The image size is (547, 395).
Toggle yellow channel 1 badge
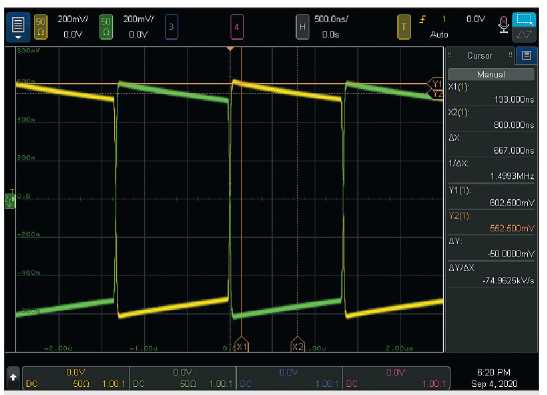point(41,27)
